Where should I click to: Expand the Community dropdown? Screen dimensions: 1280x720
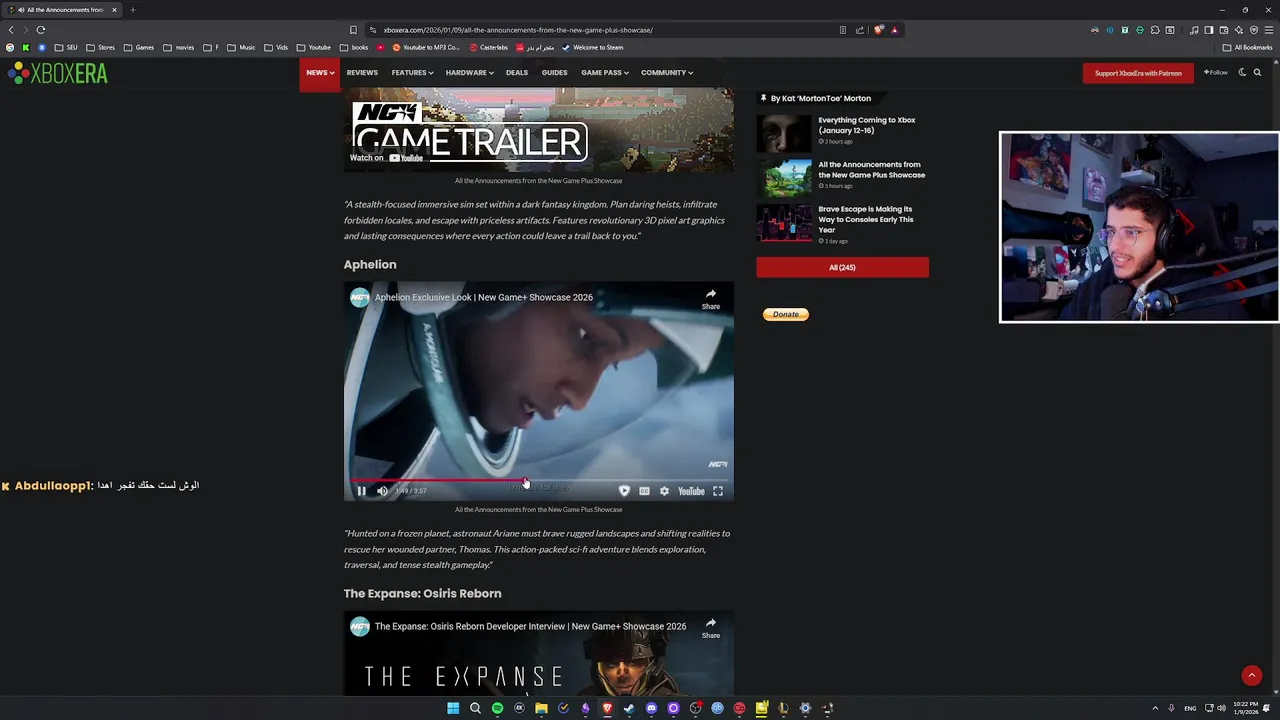coord(667,73)
